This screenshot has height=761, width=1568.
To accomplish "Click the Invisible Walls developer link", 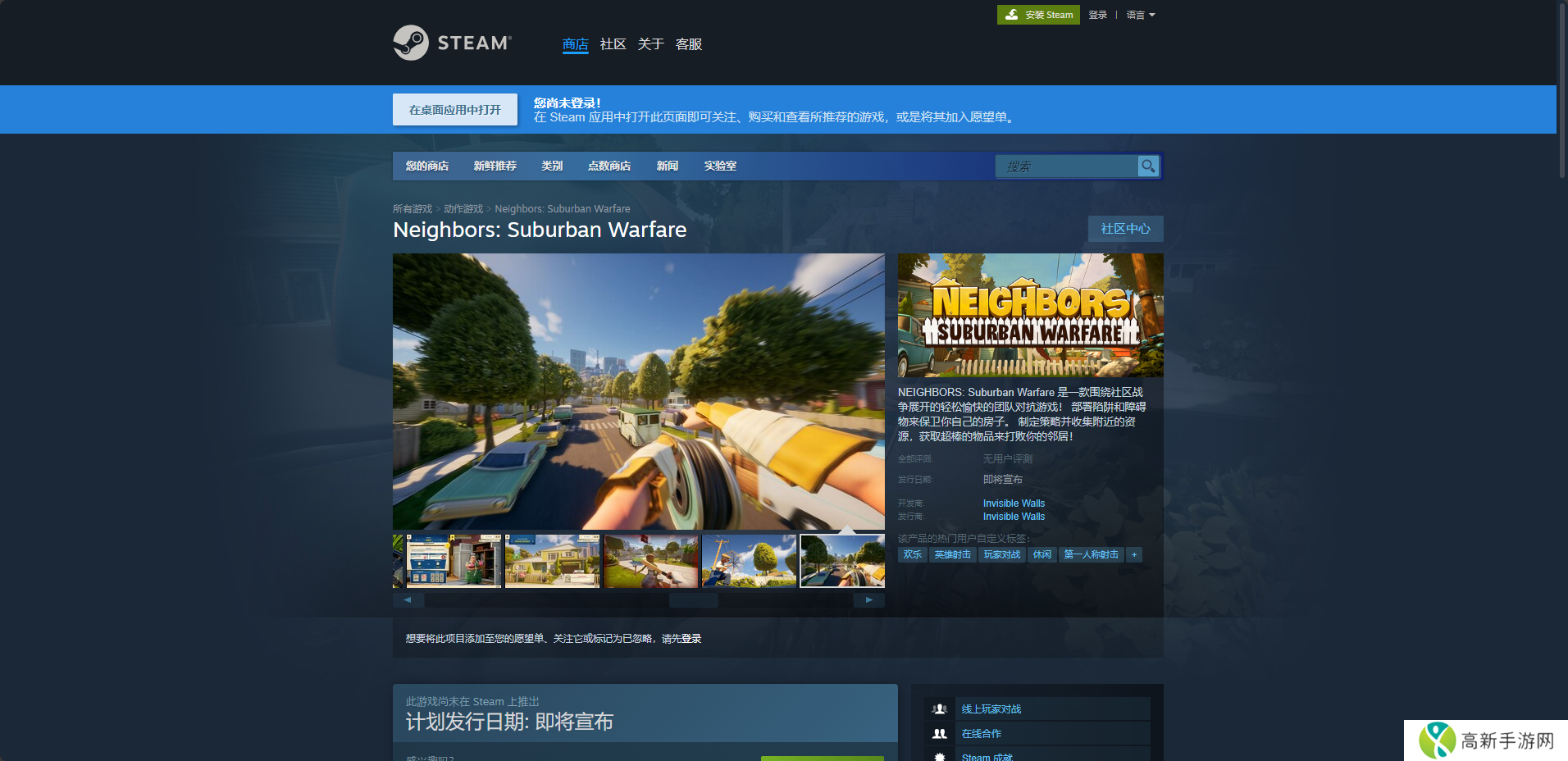I will pos(1014,504).
